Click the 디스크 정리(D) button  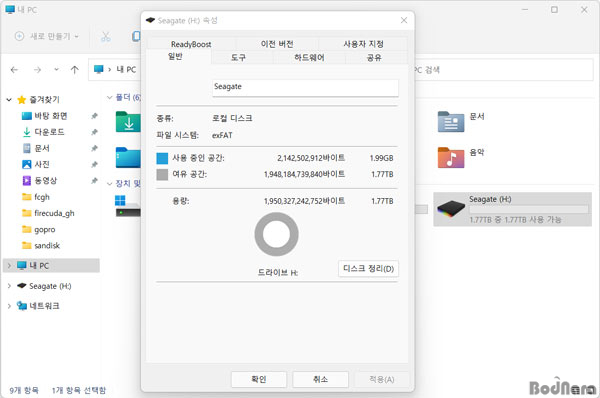pos(368,268)
